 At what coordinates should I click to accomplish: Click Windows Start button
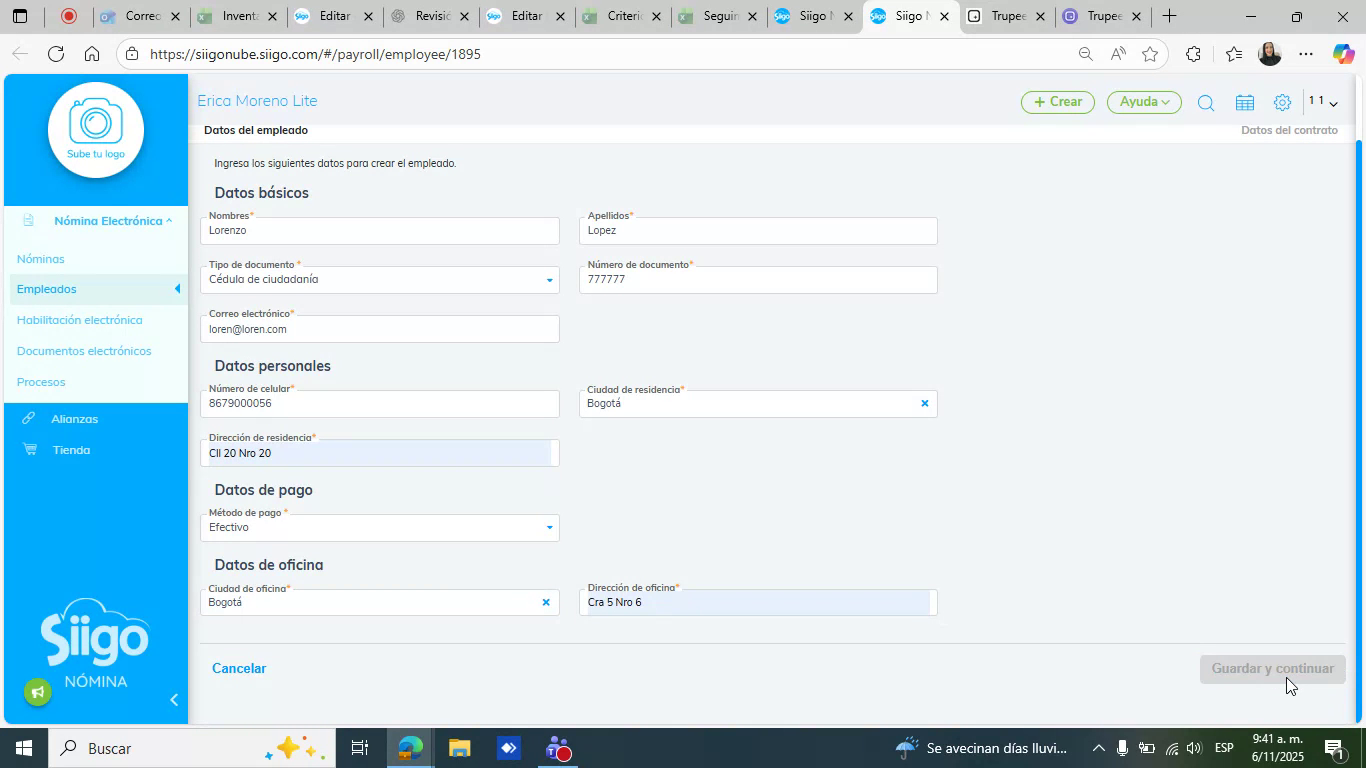coord(23,748)
